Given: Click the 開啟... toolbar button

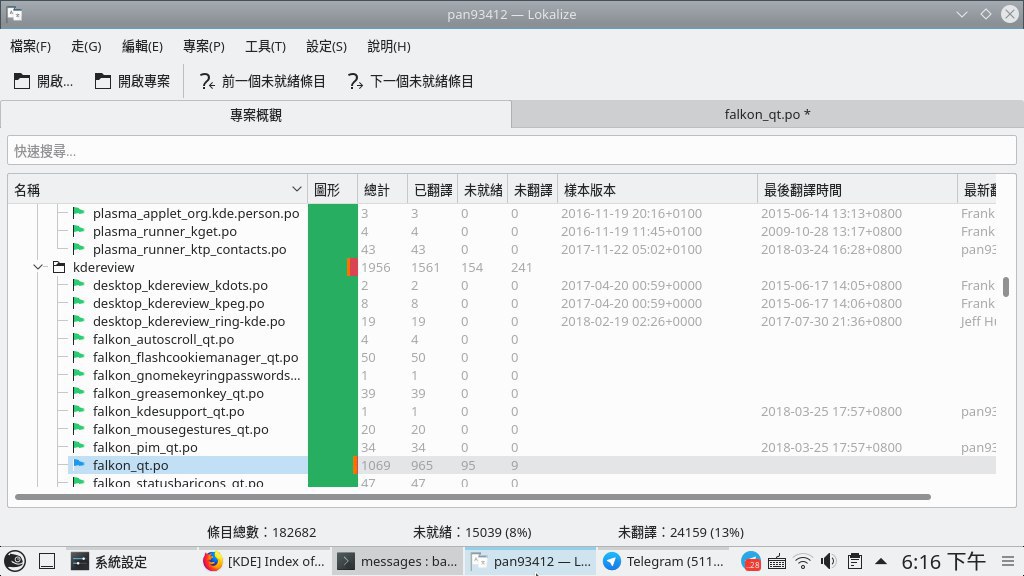Looking at the screenshot, I should click(x=44, y=81).
